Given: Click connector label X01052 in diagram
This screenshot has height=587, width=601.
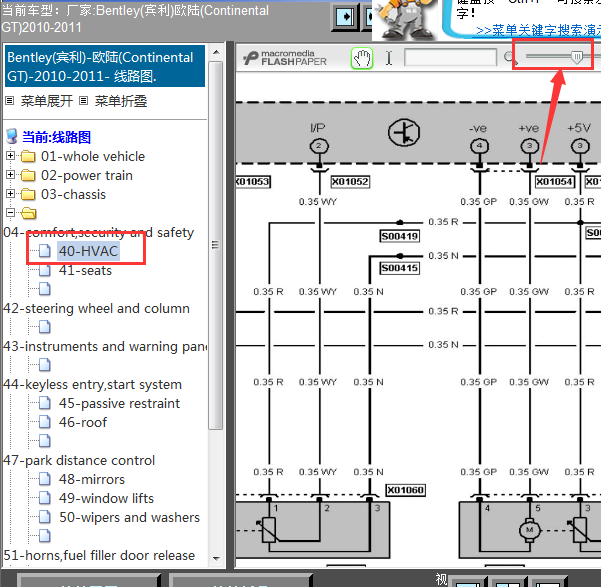Looking at the screenshot, I should click(x=350, y=181).
